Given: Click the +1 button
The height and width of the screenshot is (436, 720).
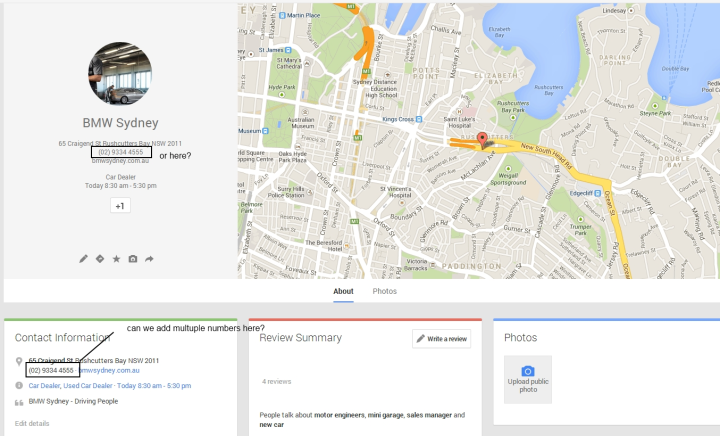Looking at the screenshot, I should [120, 206].
